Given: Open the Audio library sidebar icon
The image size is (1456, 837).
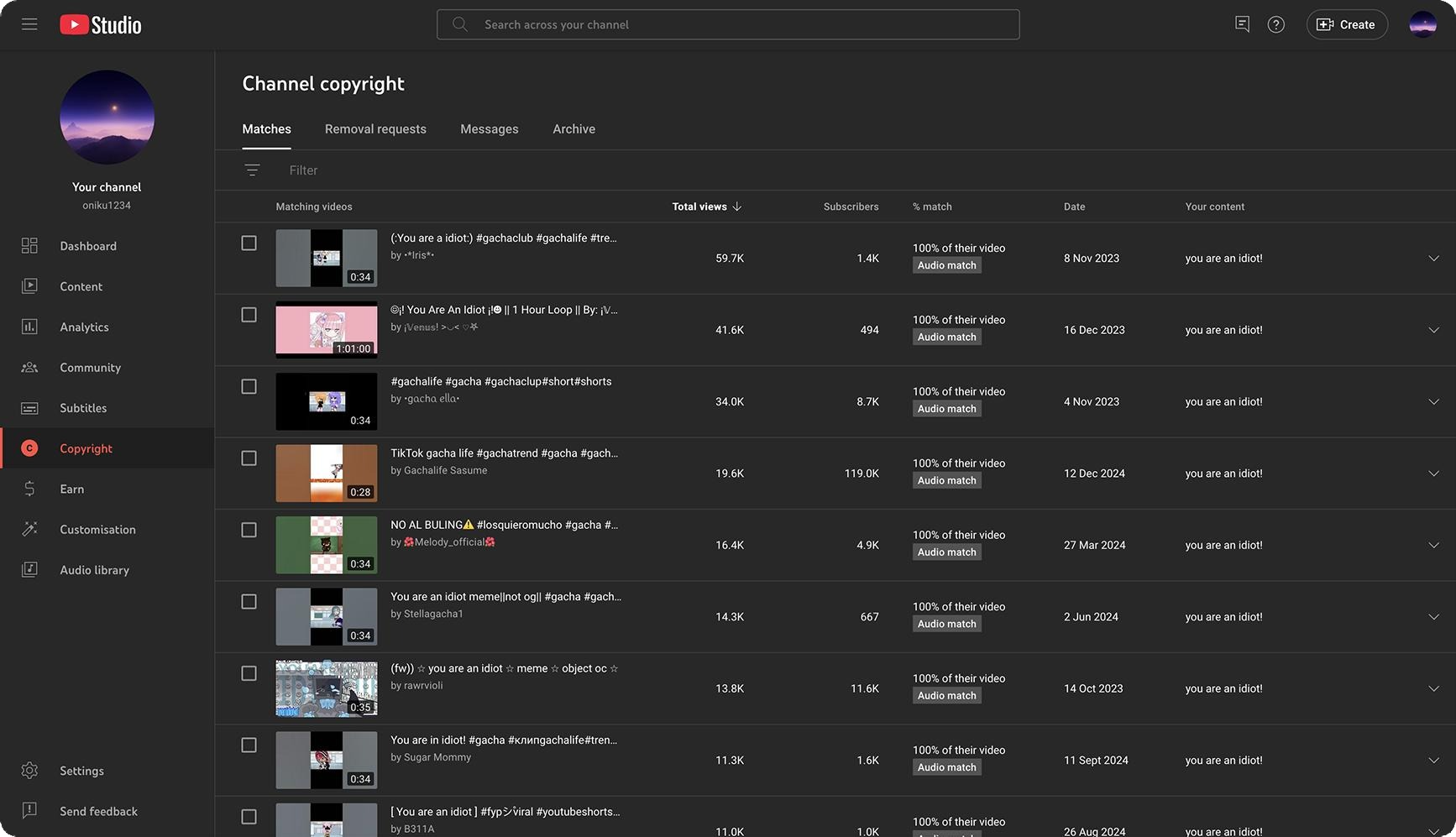Looking at the screenshot, I should tap(29, 570).
